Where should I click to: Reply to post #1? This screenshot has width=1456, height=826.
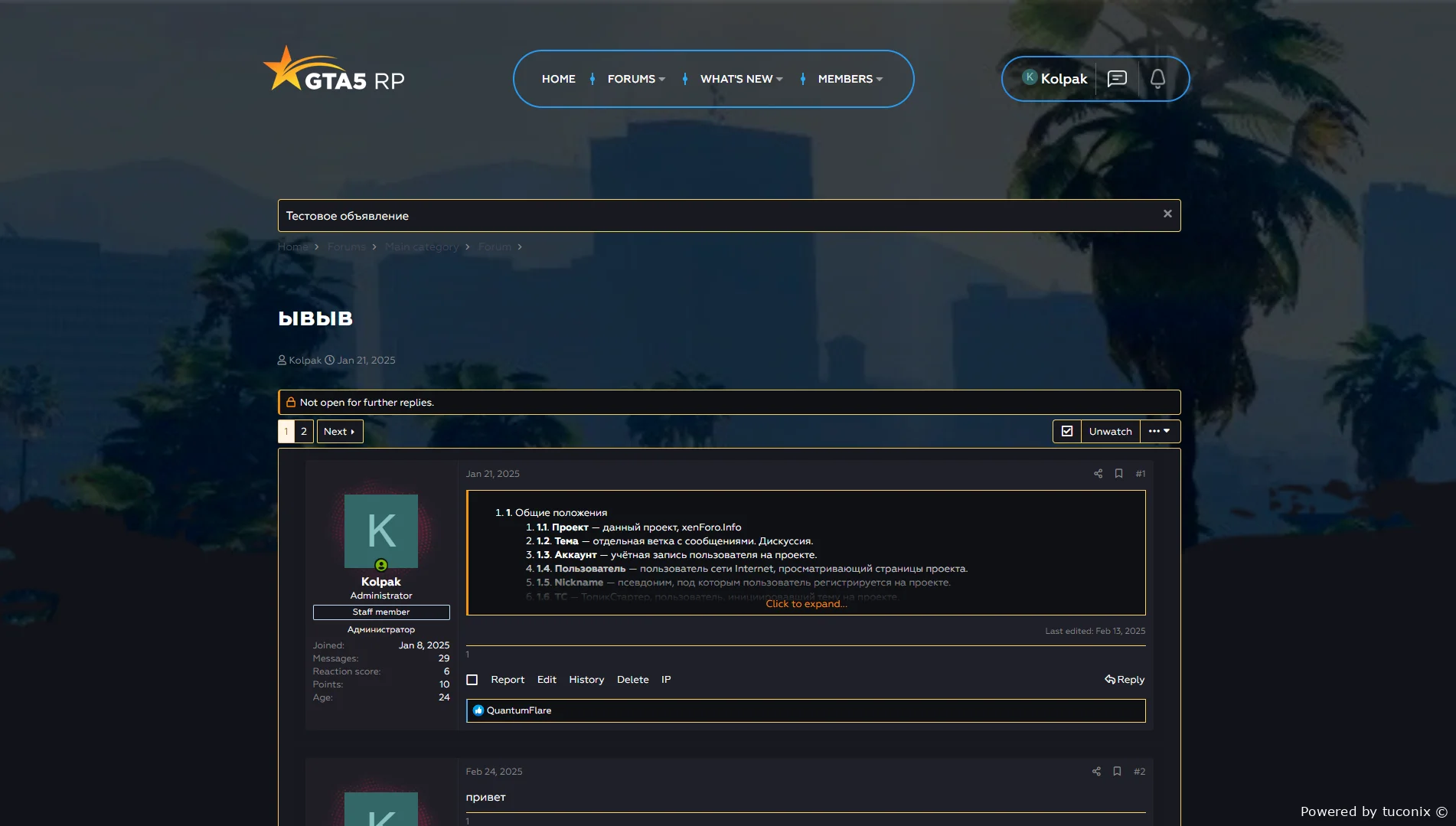[1125, 680]
